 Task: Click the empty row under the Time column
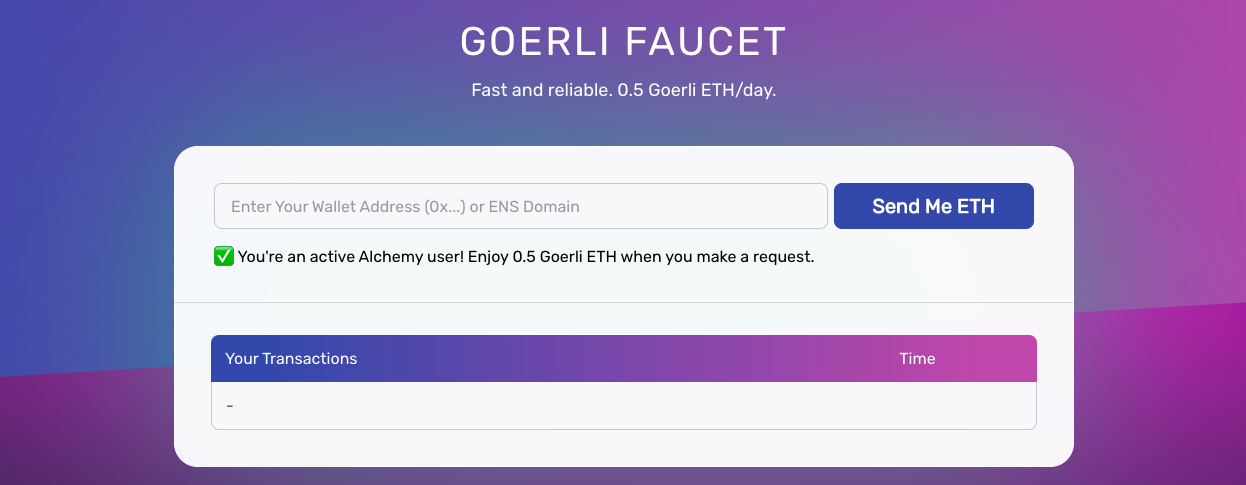(x=917, y=406)
